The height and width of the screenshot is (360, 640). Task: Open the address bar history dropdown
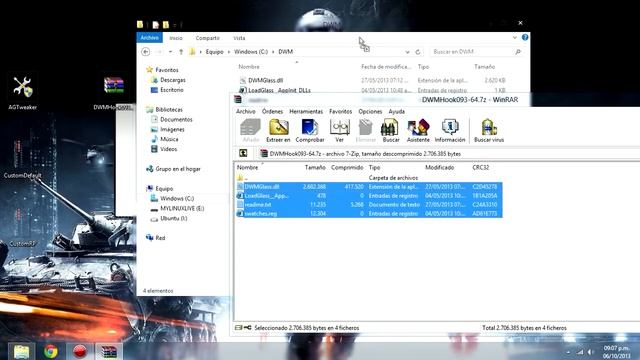407,52
